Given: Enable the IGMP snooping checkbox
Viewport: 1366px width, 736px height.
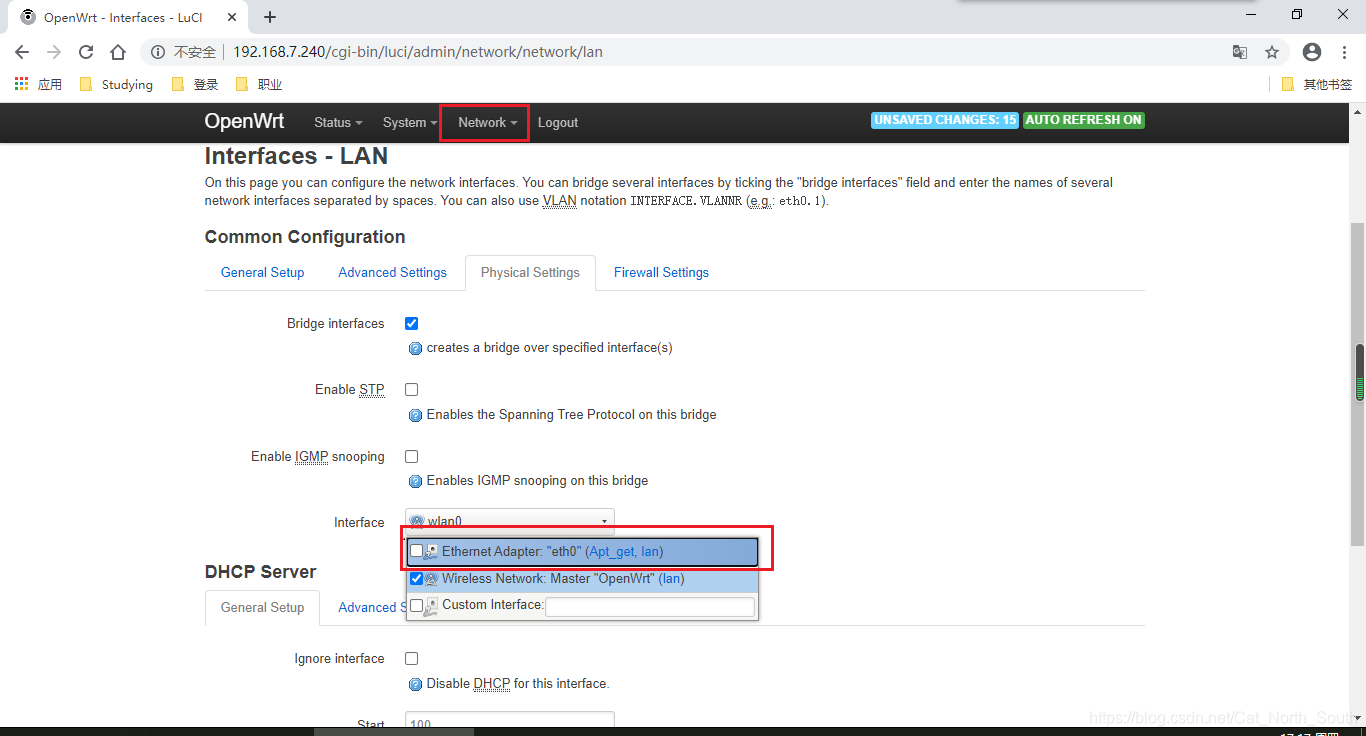Looking at the screenshot, I should coord(411,456).
